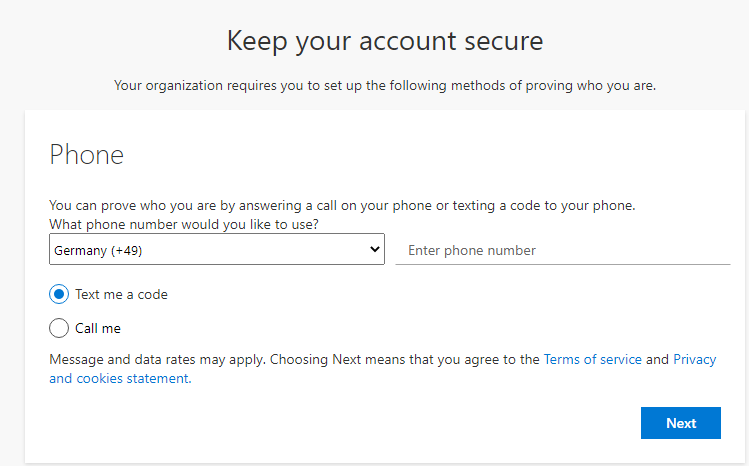Open the Terms of service link
Viewport: 749px width, 466px height.
click(x=592, y=359)
